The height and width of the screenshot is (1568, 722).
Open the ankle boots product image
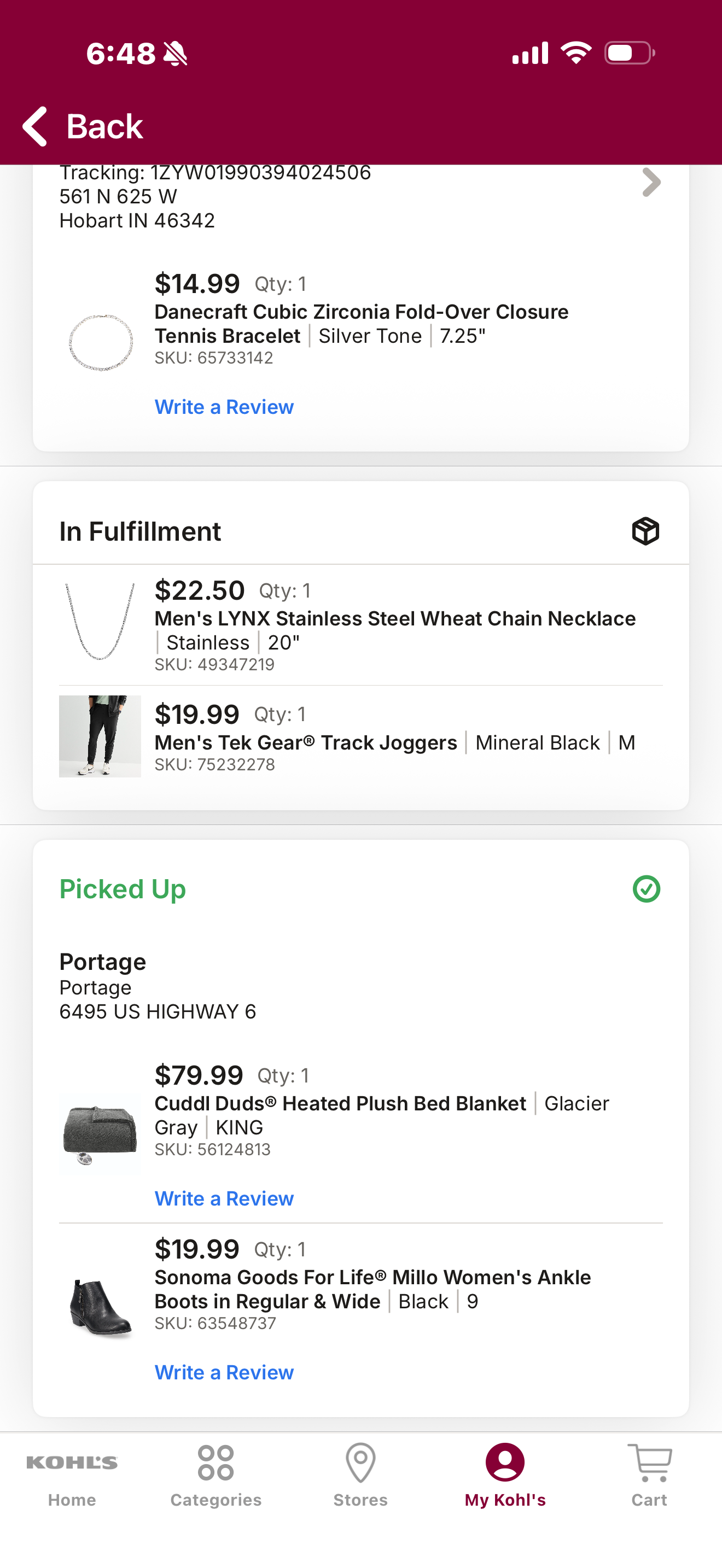101,1307
